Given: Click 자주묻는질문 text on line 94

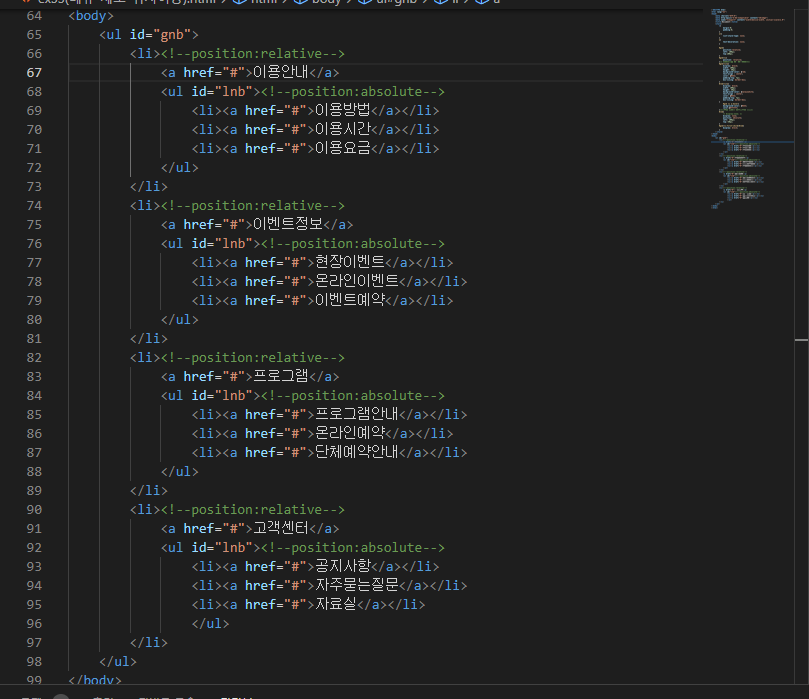Looking at the screenshot, I should (x=357, y=586).
